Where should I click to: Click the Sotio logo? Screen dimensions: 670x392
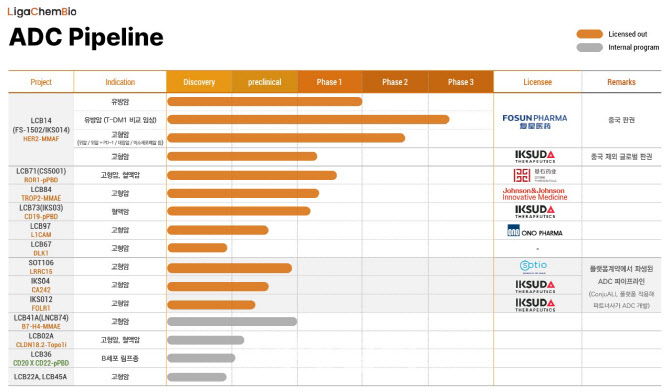click(533, 266)
